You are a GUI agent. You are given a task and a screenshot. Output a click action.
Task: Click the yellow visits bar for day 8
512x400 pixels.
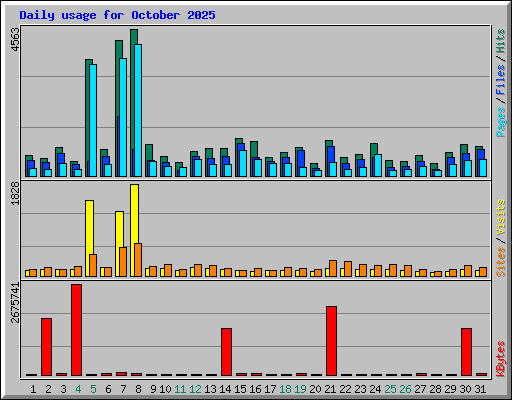click(x=134, y=230)
